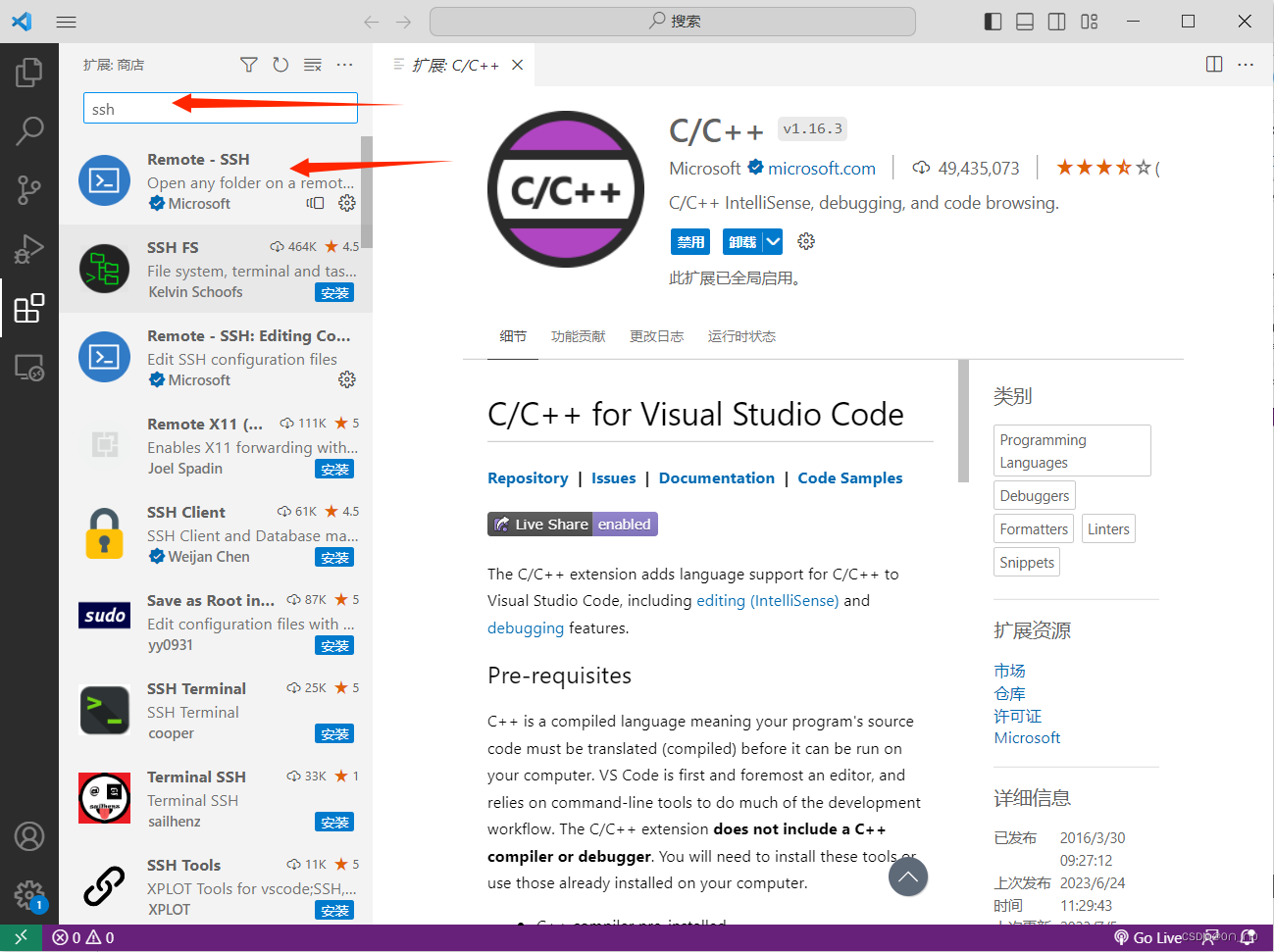Image resolution: width=1274 pixels, height=952 pixels.
Task: Install the SSH Terminal extension
Action: (x=334, y=733)
